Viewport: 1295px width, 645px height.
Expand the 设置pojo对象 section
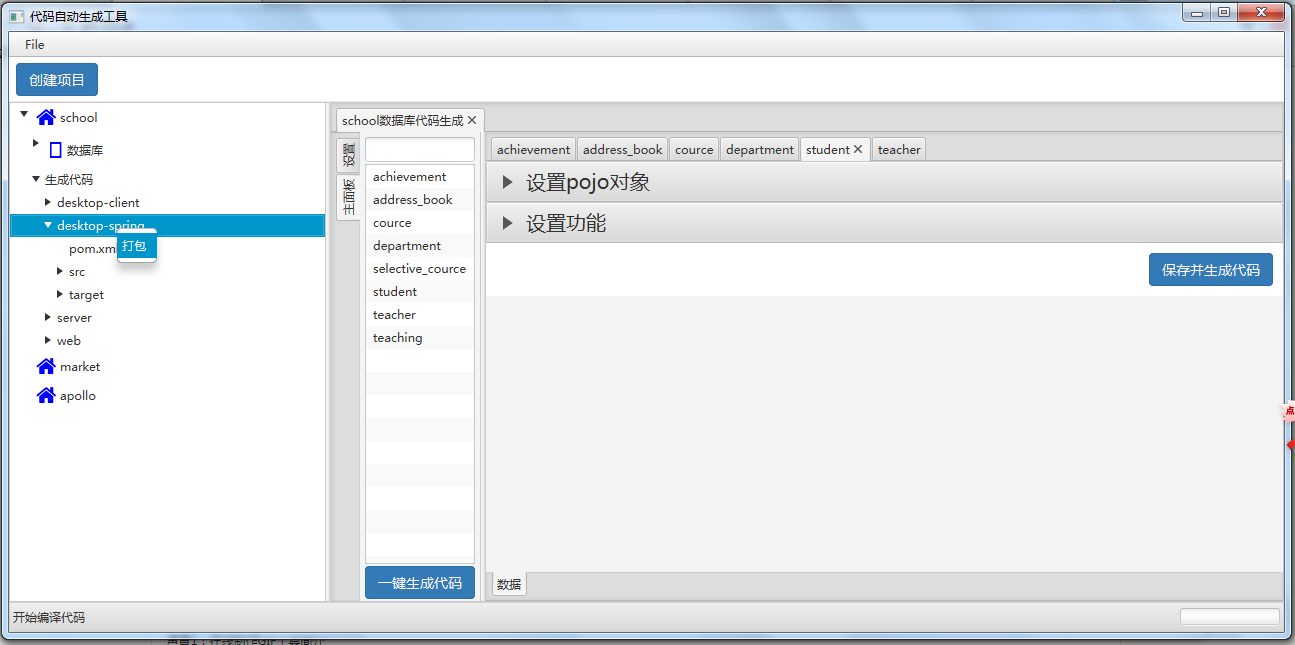click(507, 182)
